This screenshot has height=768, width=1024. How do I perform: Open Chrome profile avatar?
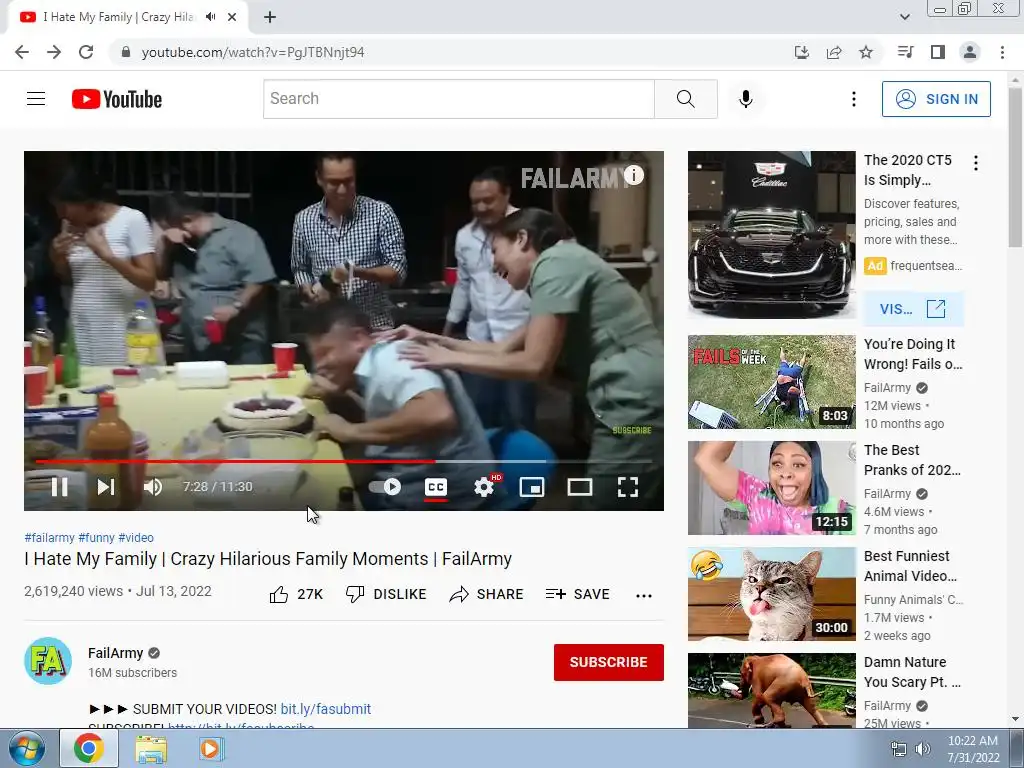pyautogui.click(x=970, y=52)
